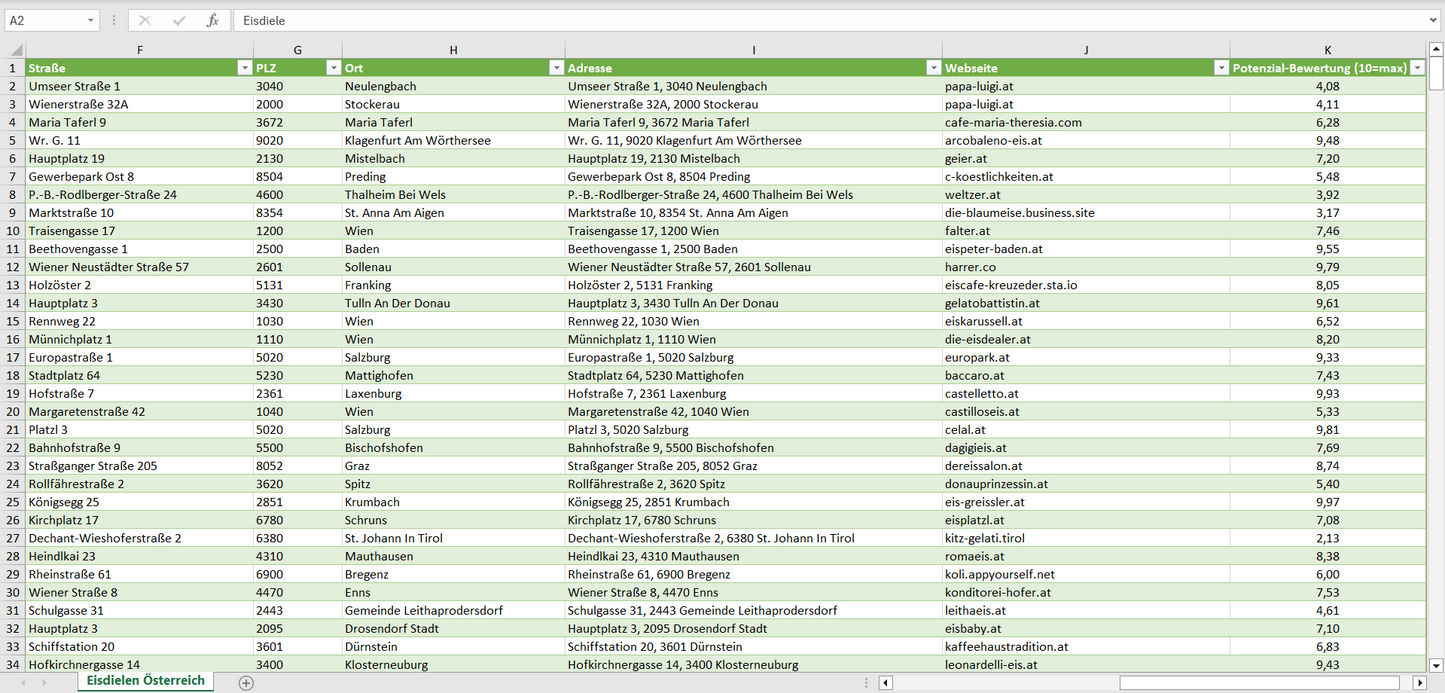The image size is (1445, 693).
Task: Click the formula bar input showing Eisdiele
Action: (830, 20)
